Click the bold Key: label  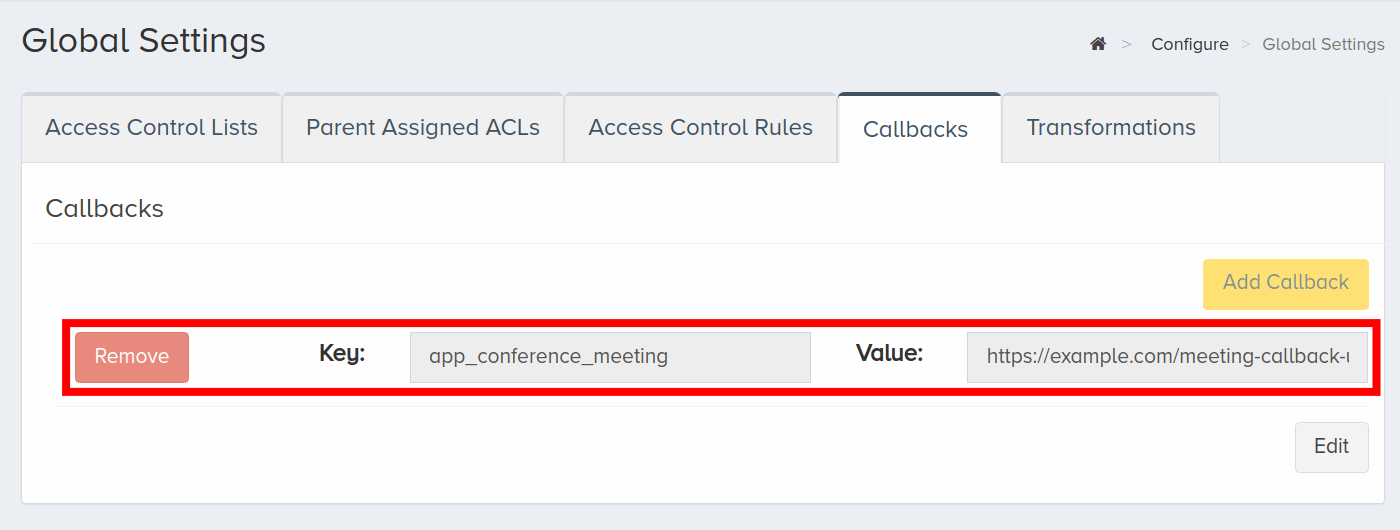pos(342,353)
